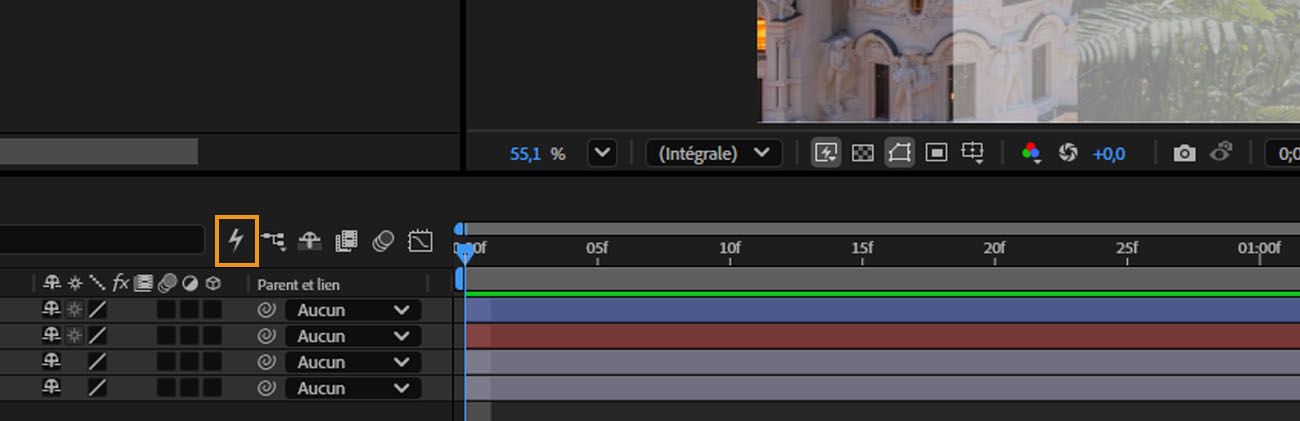Click the Fast Previews icon

coord(825,153)
